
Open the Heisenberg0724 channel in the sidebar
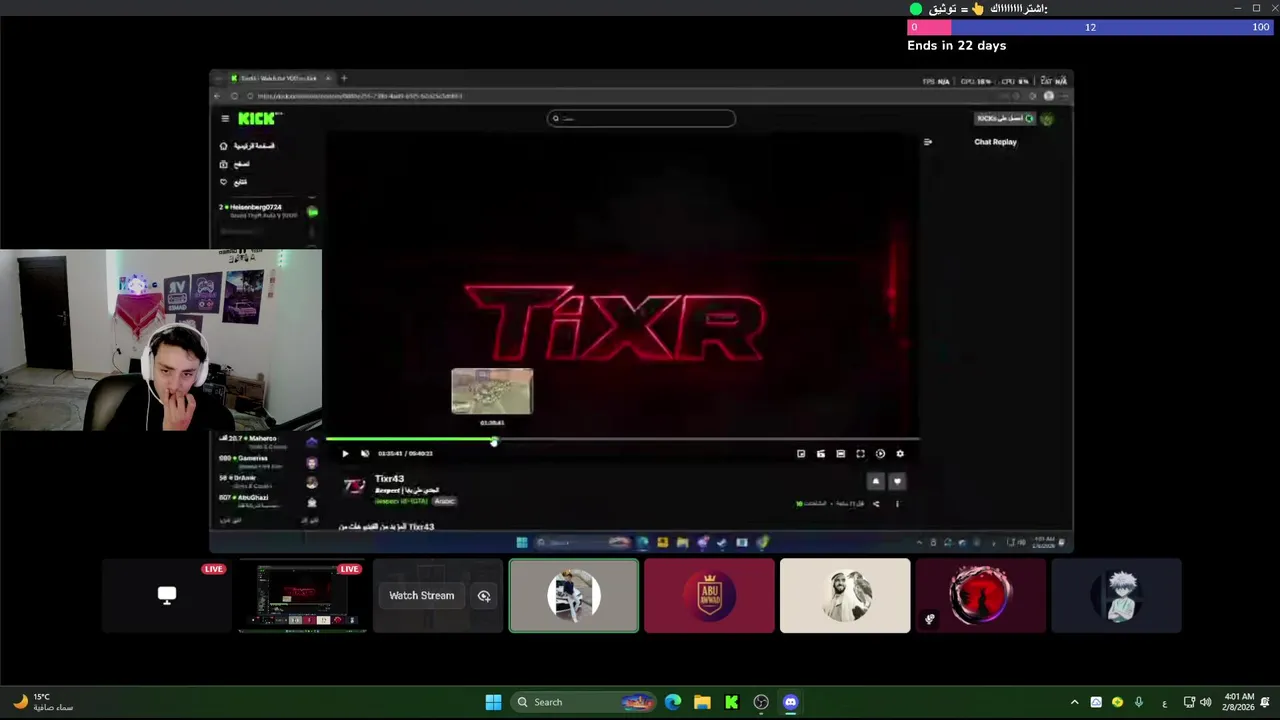(267, 211)
